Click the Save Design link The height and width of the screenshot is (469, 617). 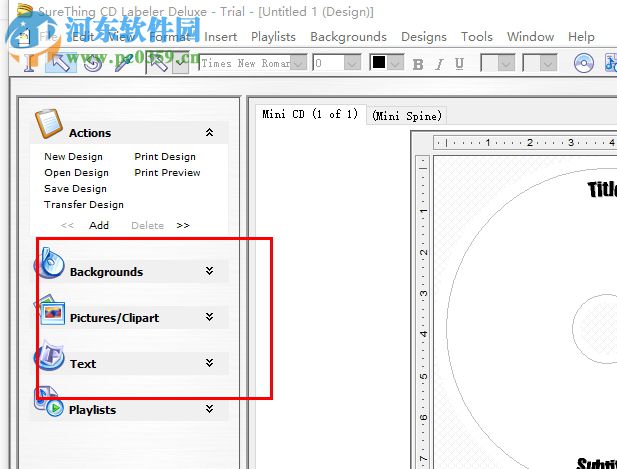75,189
